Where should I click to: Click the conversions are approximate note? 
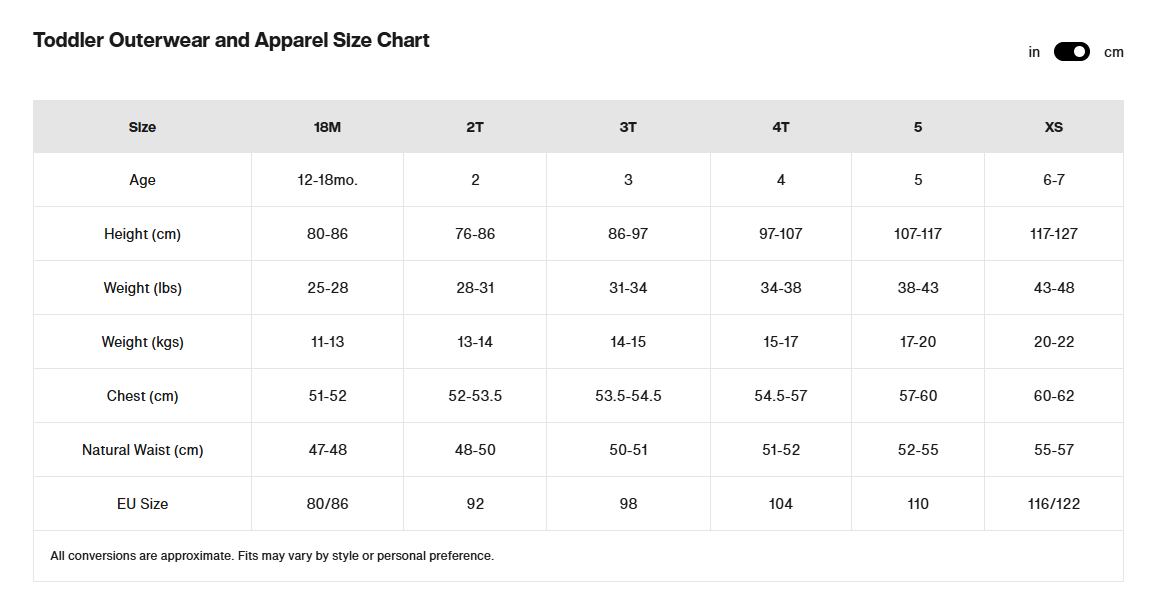tap(272, 556)
